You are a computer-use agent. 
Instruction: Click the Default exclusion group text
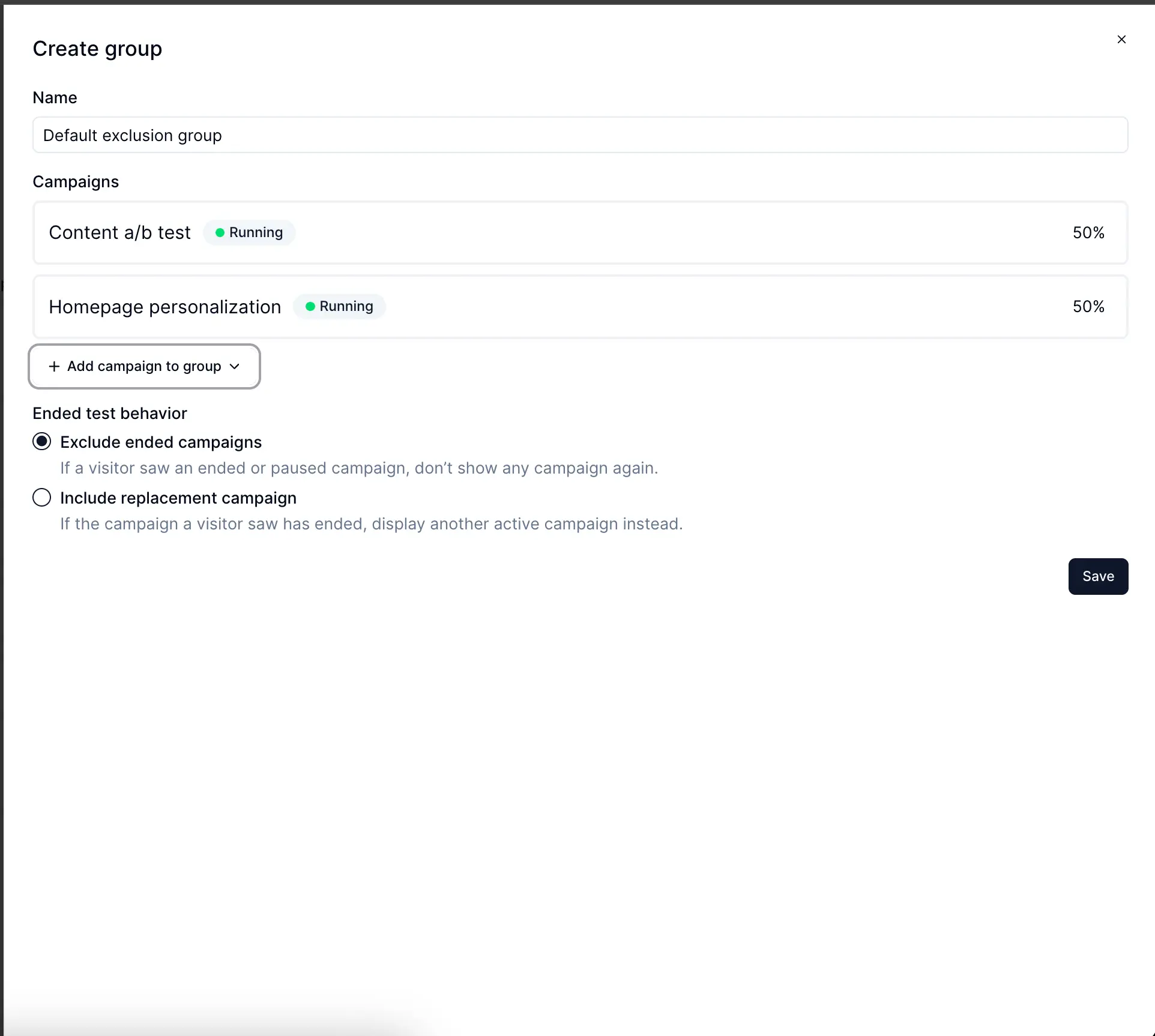pos(132,135)
